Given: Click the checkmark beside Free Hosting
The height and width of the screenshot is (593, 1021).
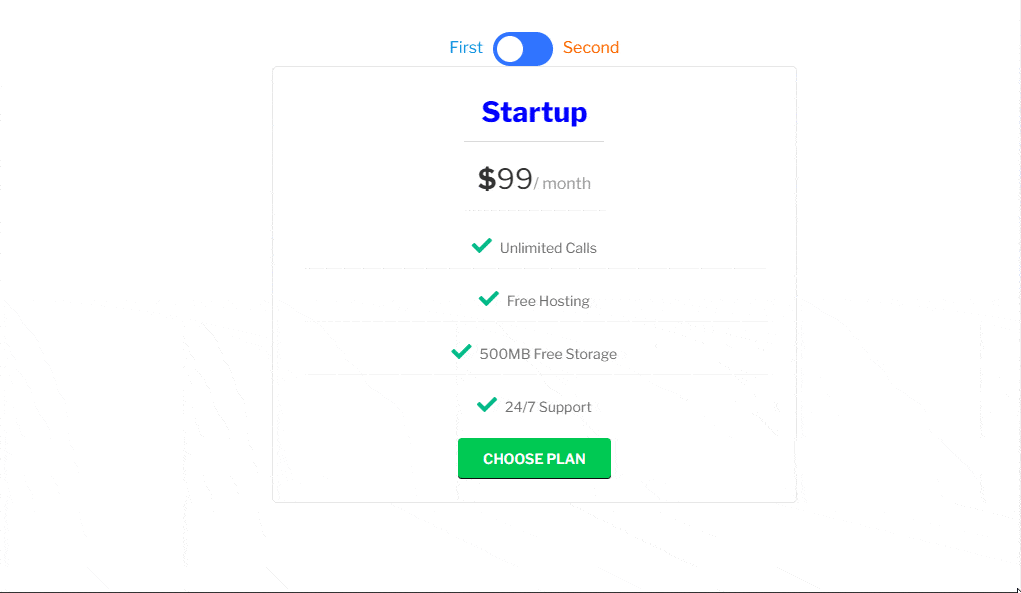Looking at the screenshot, I should pos(489,299).
